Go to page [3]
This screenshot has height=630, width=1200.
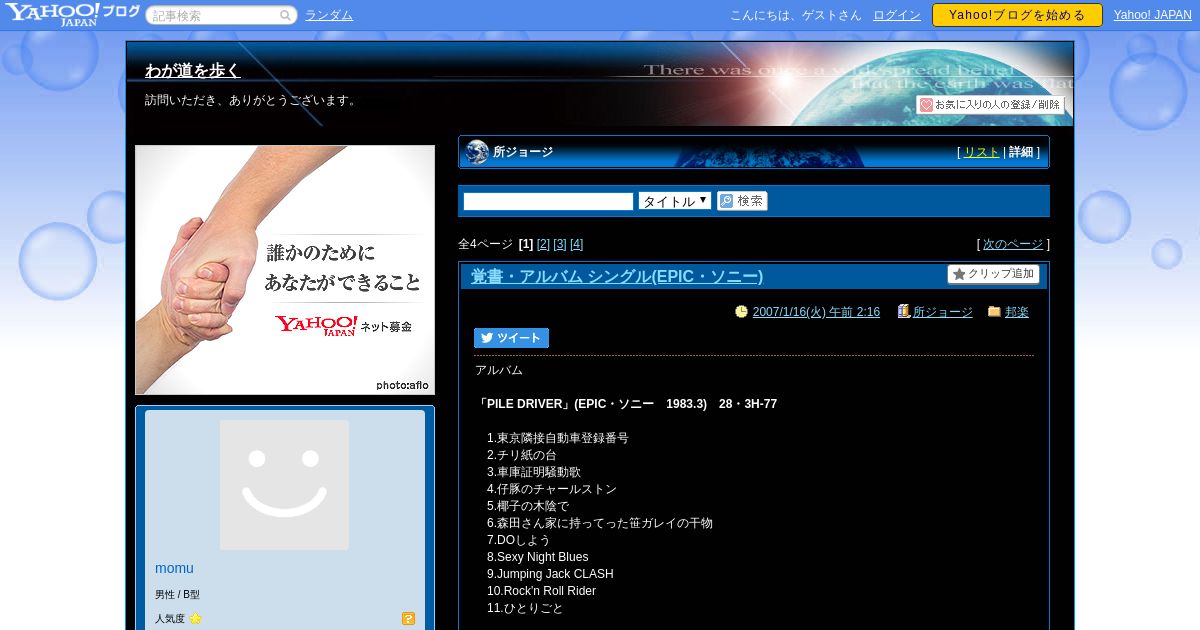(x=560, y=244)
